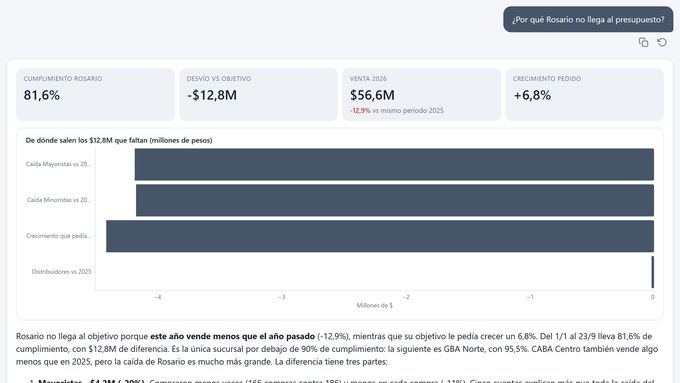Click the thin 'Distribuidores vs 2025' bar

click(x=653, y=272)
